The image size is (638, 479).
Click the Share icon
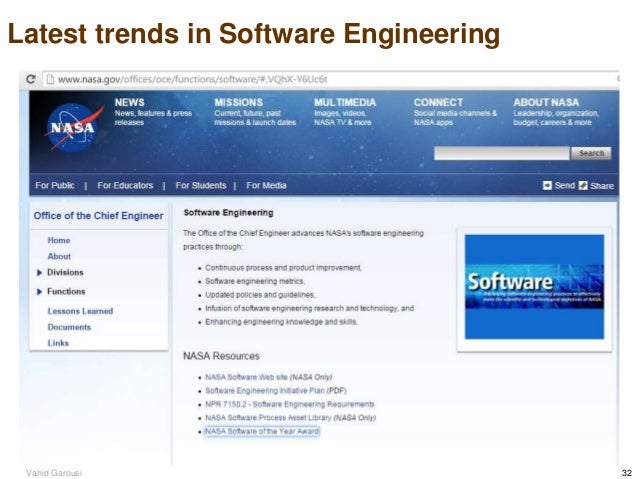click(x=583, y=186)
